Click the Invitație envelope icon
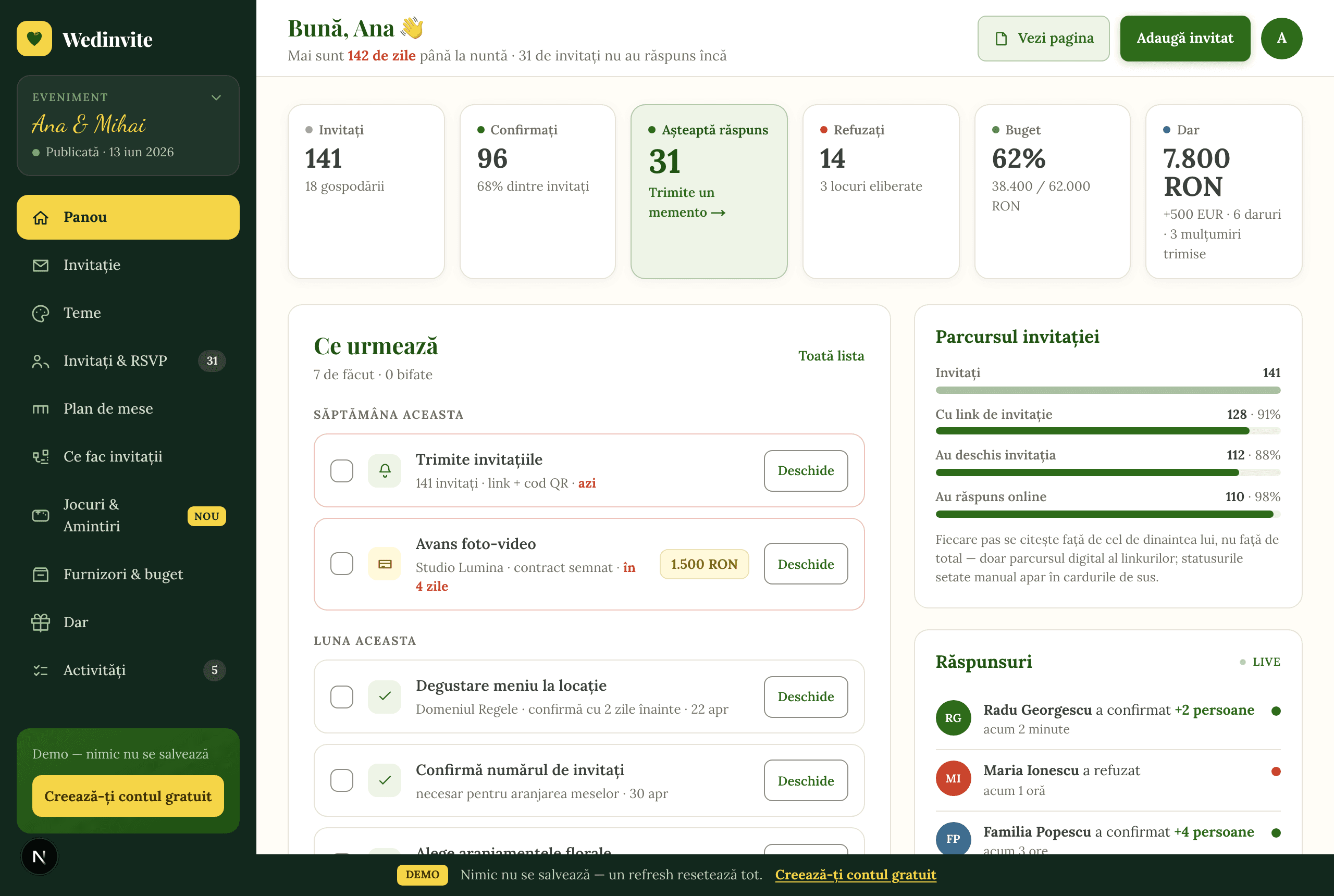 pos(41,265)
